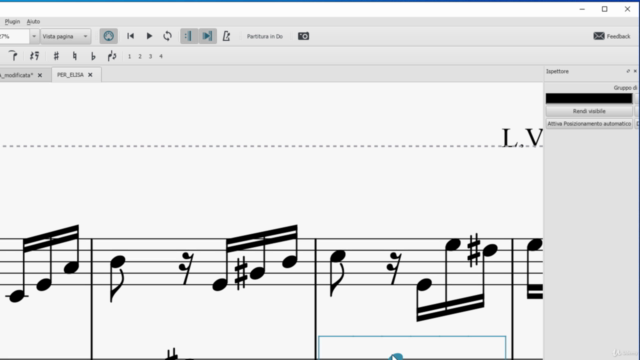The image size is (640, 360).
Task: Toggle loop playback
Action: coord(167,36)
